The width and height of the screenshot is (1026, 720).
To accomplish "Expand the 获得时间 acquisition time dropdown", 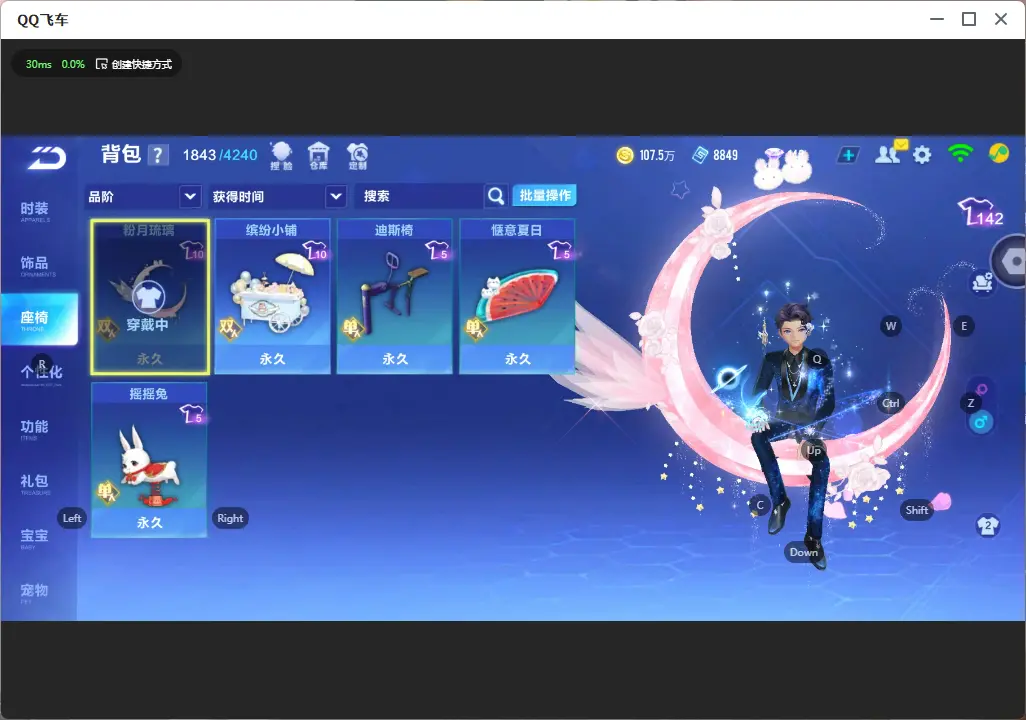I will pyautogui.click(x=278, y=196).
